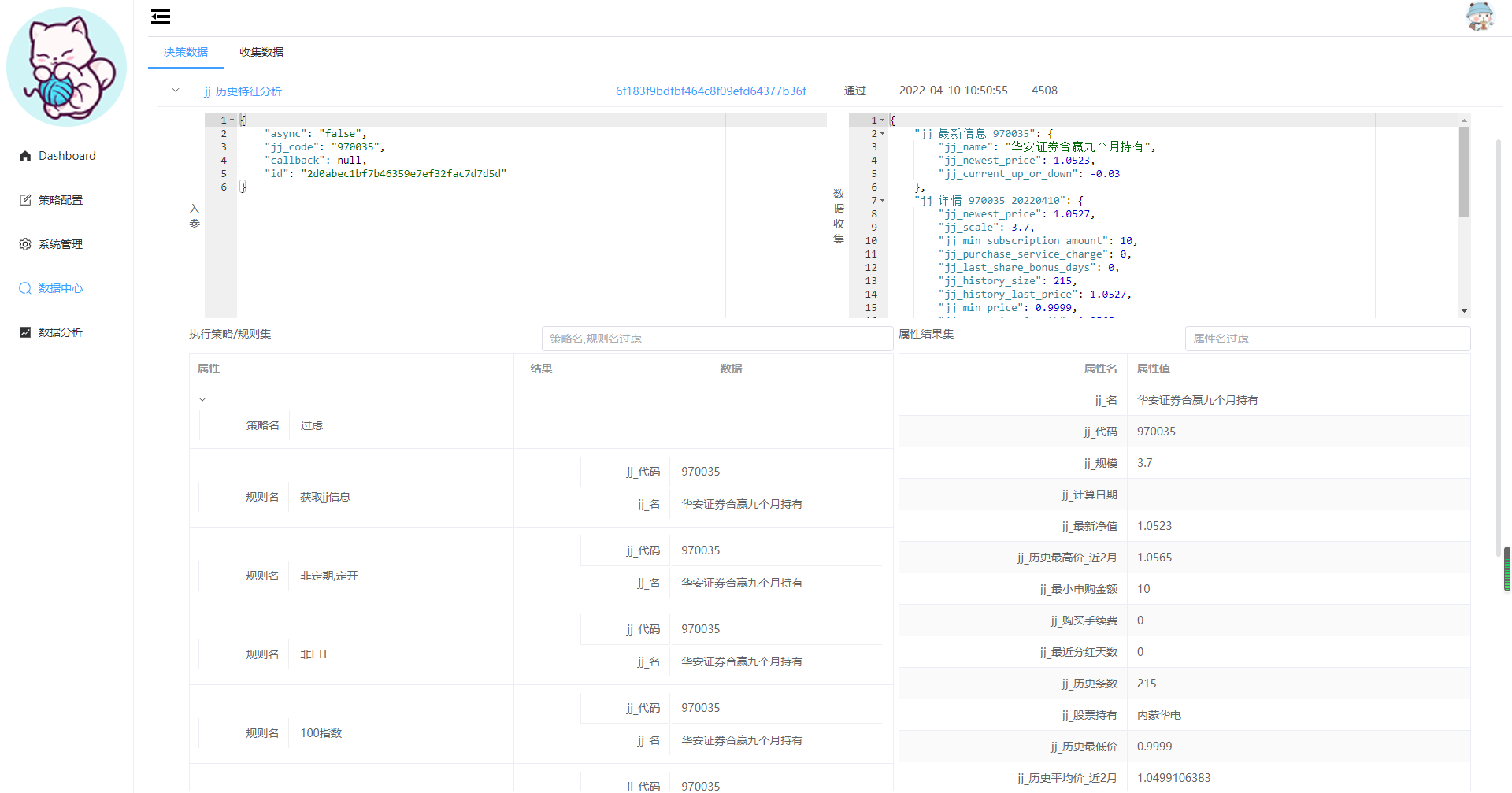The height and width of the screenshot is (793, 1512).
Task: Click the timestamp 2022-04-10 10:50:55
Action: tap(954, 91)
